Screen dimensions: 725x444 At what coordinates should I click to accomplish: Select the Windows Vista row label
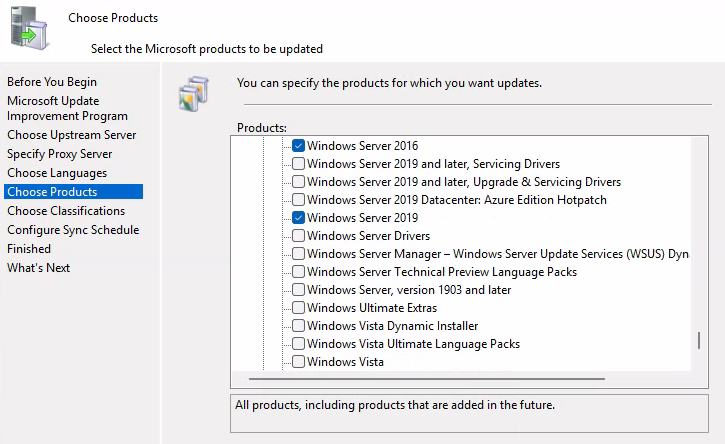(345, 362)
